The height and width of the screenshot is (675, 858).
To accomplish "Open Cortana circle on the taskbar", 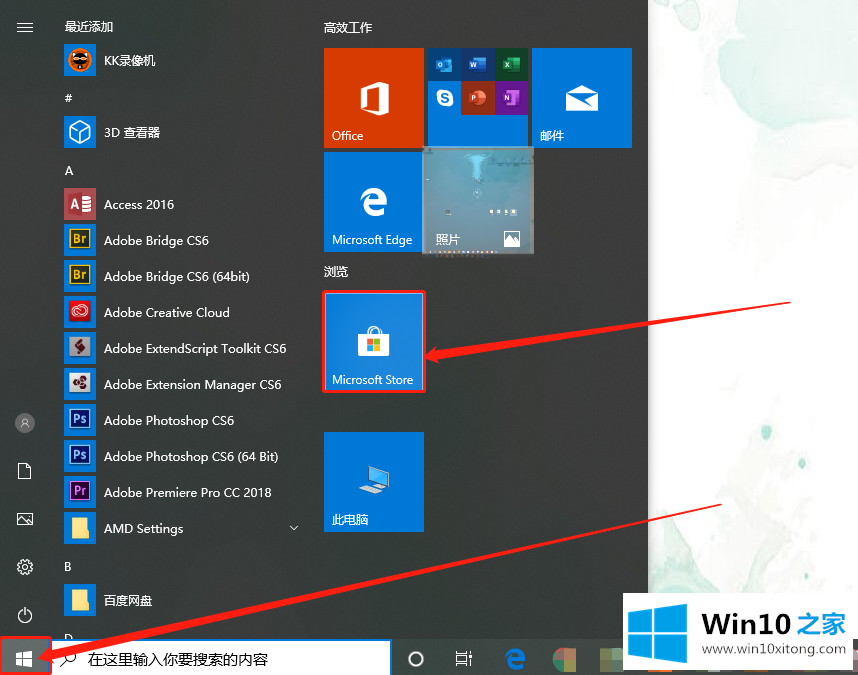I will pyautogui.click(x=416, y=659).
